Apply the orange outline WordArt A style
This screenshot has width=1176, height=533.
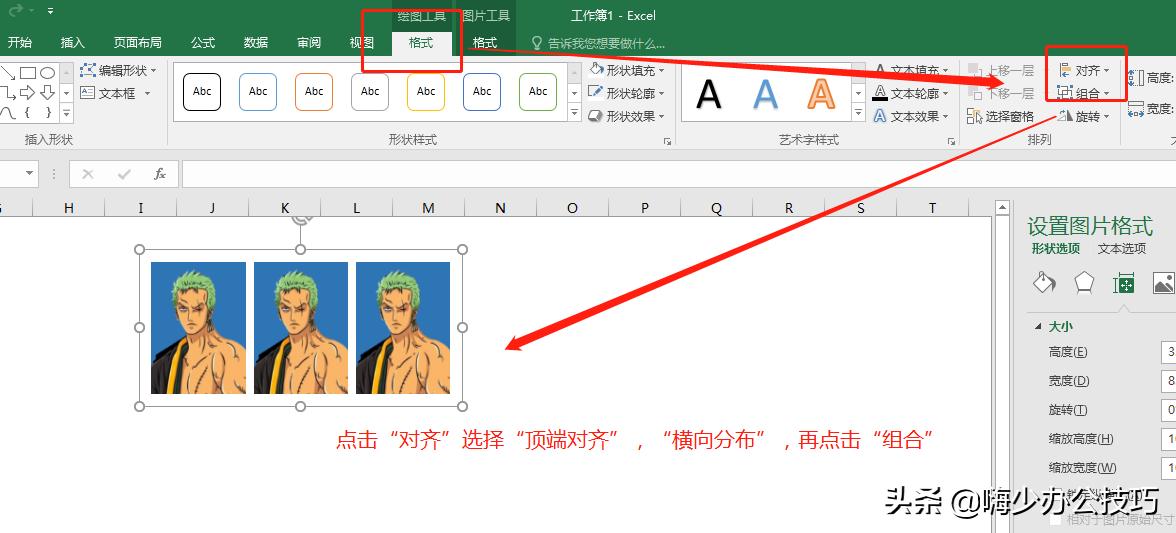point(821,94)
